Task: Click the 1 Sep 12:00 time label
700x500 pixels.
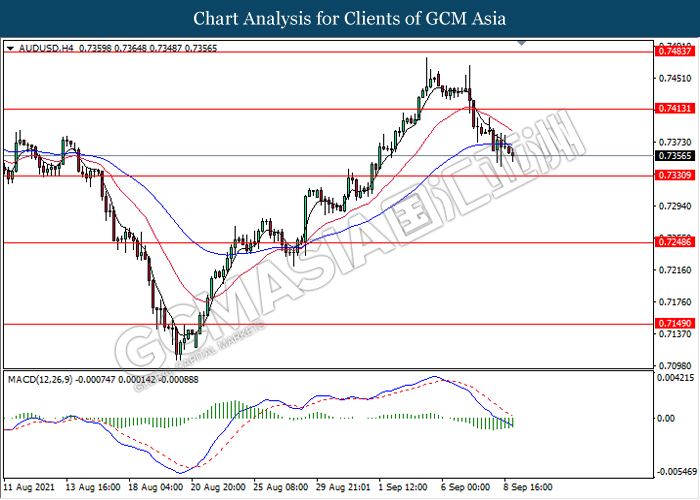Action: (x=403, y=487)
